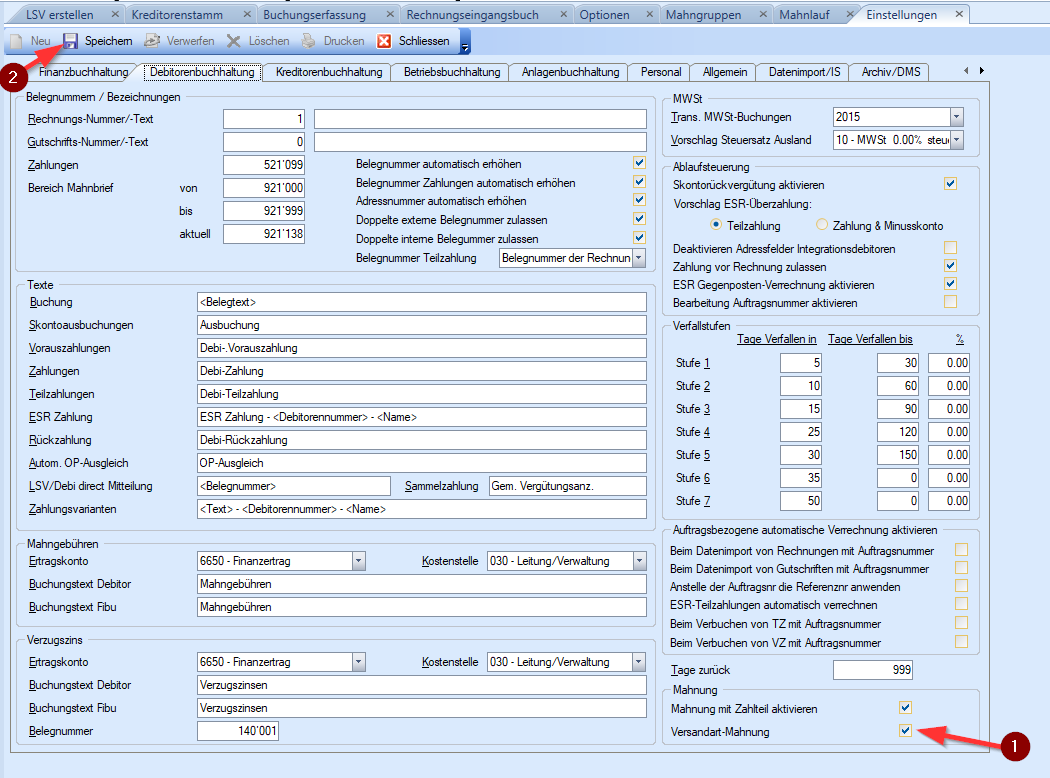The height and width of the screenshot is (778, 1050).
Task: Click the Speichern save disk icon
Action: tap(70, 41)
